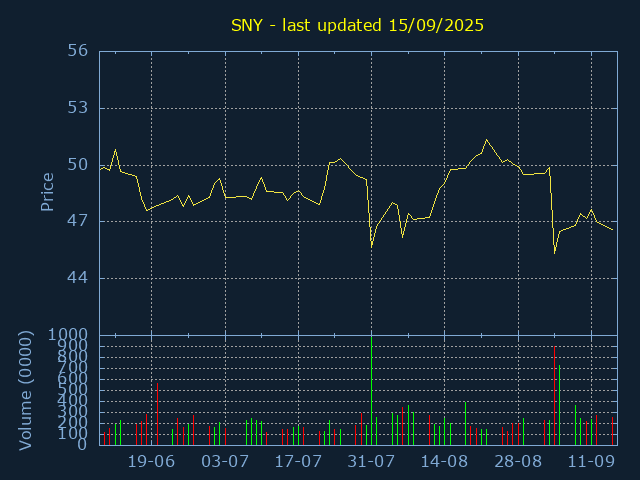Click the price axis label 53
Image resolution: width=640 pixels, height=480 pixels.
coord(78,108)
